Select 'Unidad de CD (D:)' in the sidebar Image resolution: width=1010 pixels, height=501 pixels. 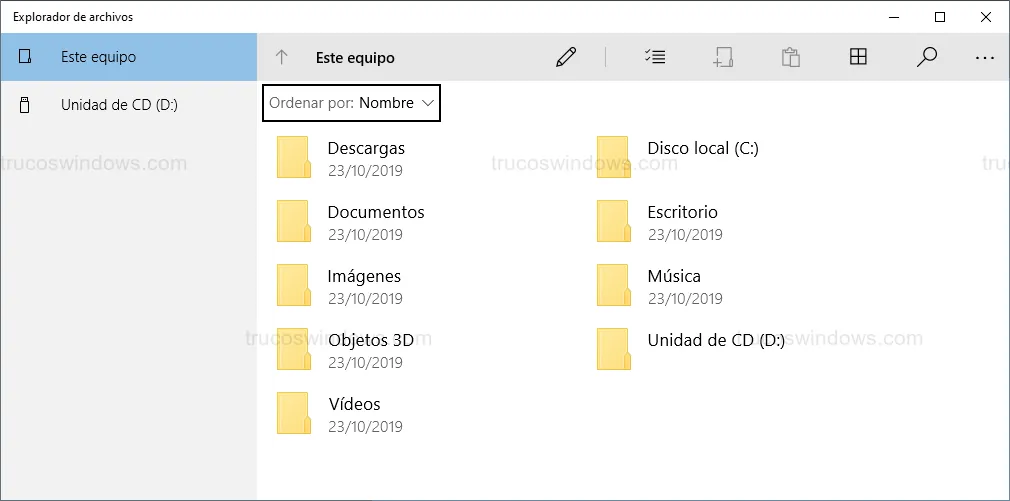coord(118,105)
